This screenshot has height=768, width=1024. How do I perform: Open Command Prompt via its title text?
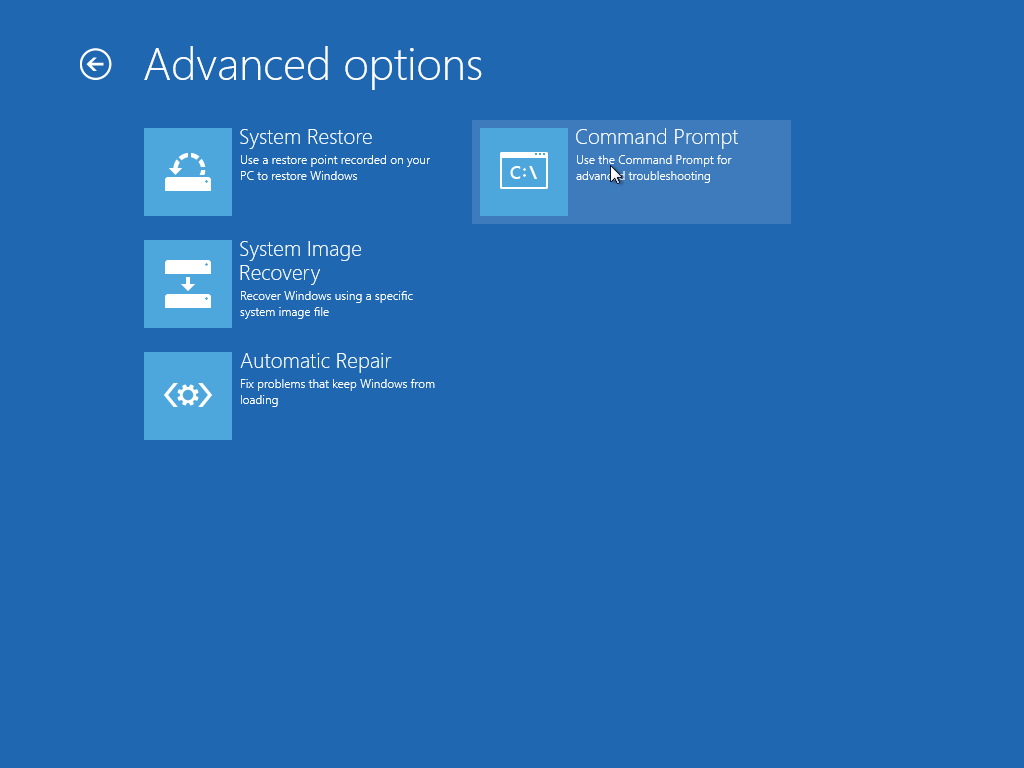(656, 138)
